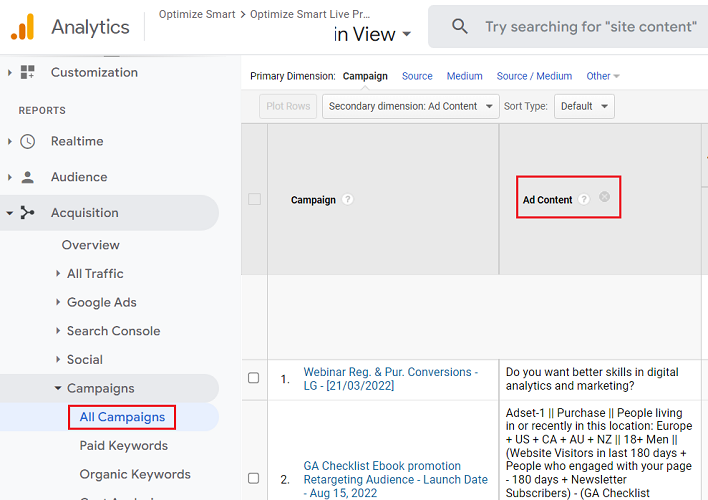
Task: Open the Sort Type Default dropdown
Action: [584, 106]
